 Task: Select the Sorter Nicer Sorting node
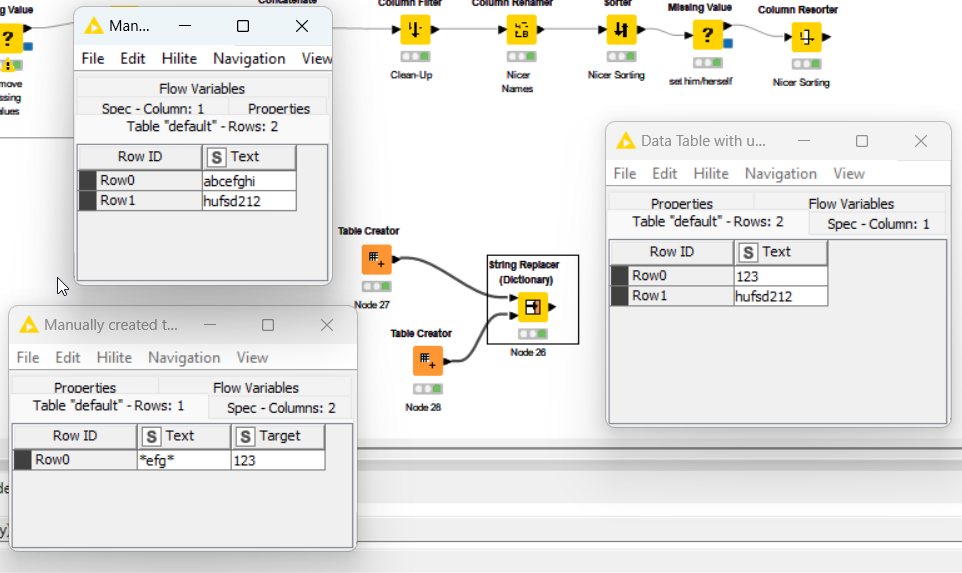(621, 29)
